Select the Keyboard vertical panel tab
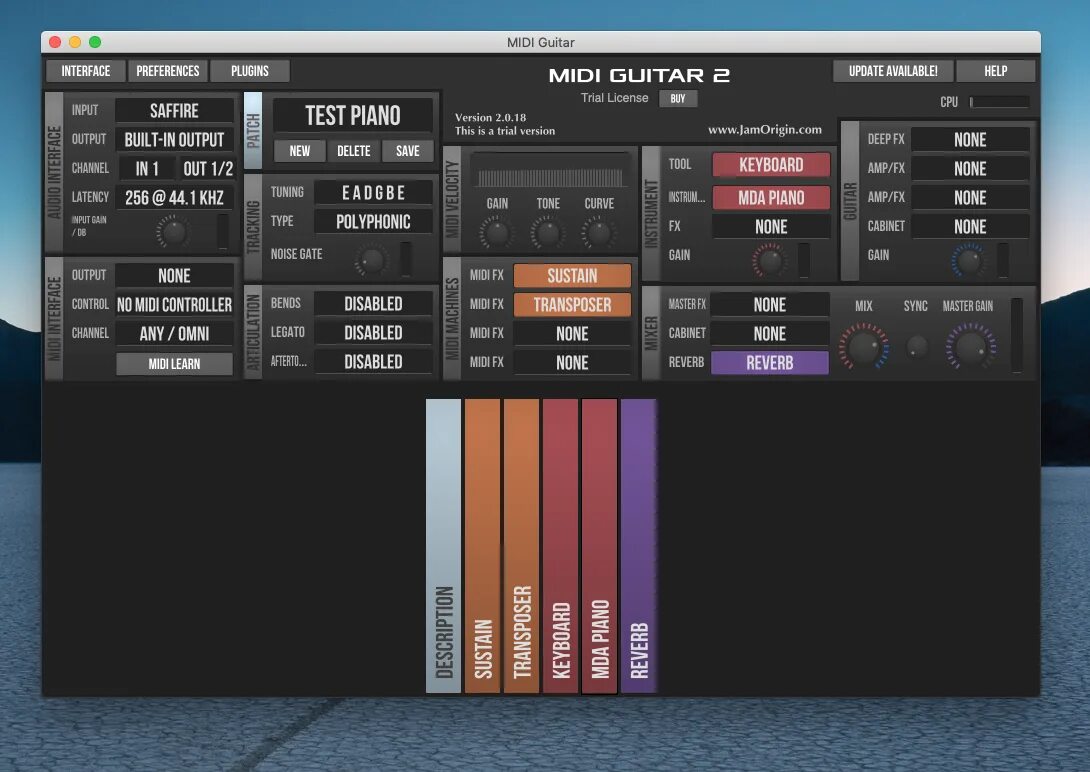This screenshot has height=772, width=1090. pos(560,545)
